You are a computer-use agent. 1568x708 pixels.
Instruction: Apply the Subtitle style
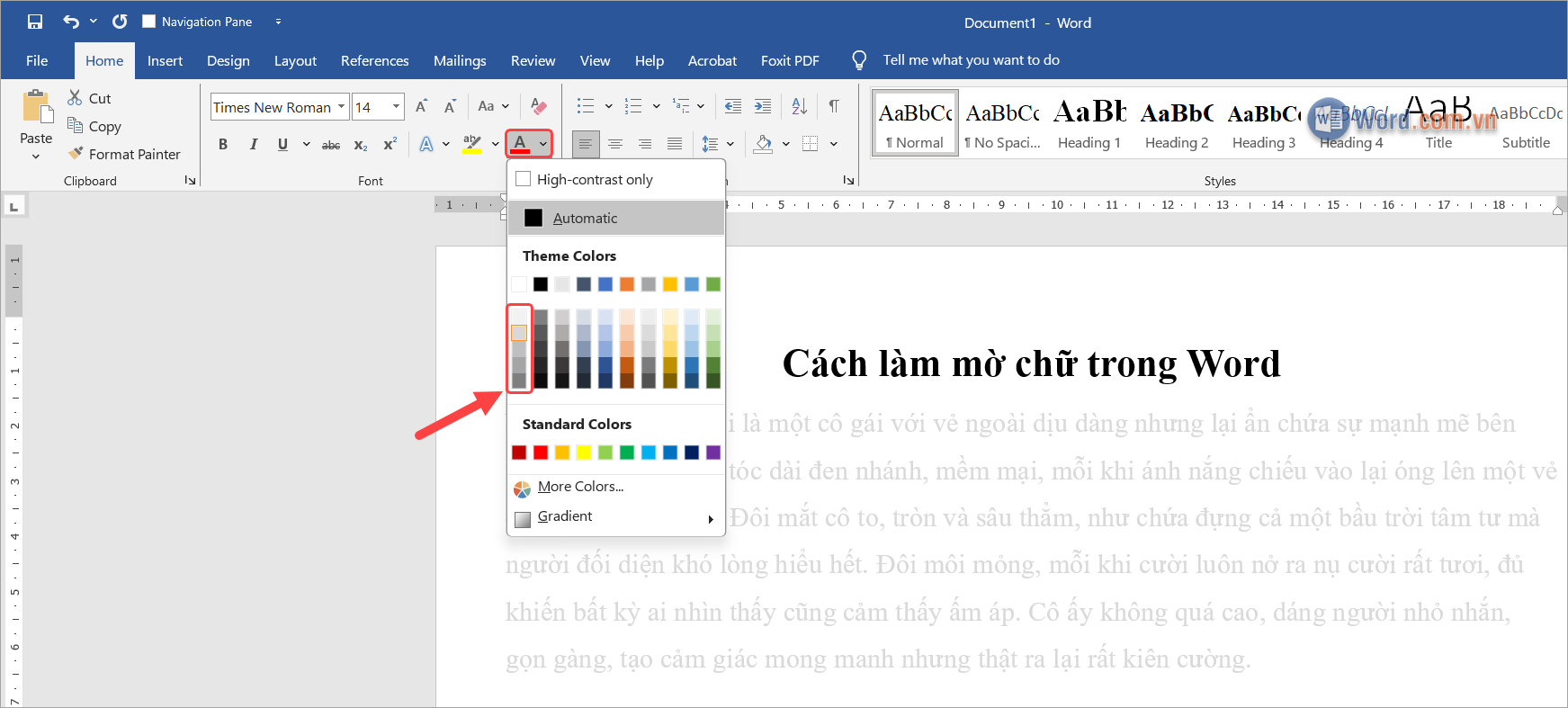(x=1525, y=123)
